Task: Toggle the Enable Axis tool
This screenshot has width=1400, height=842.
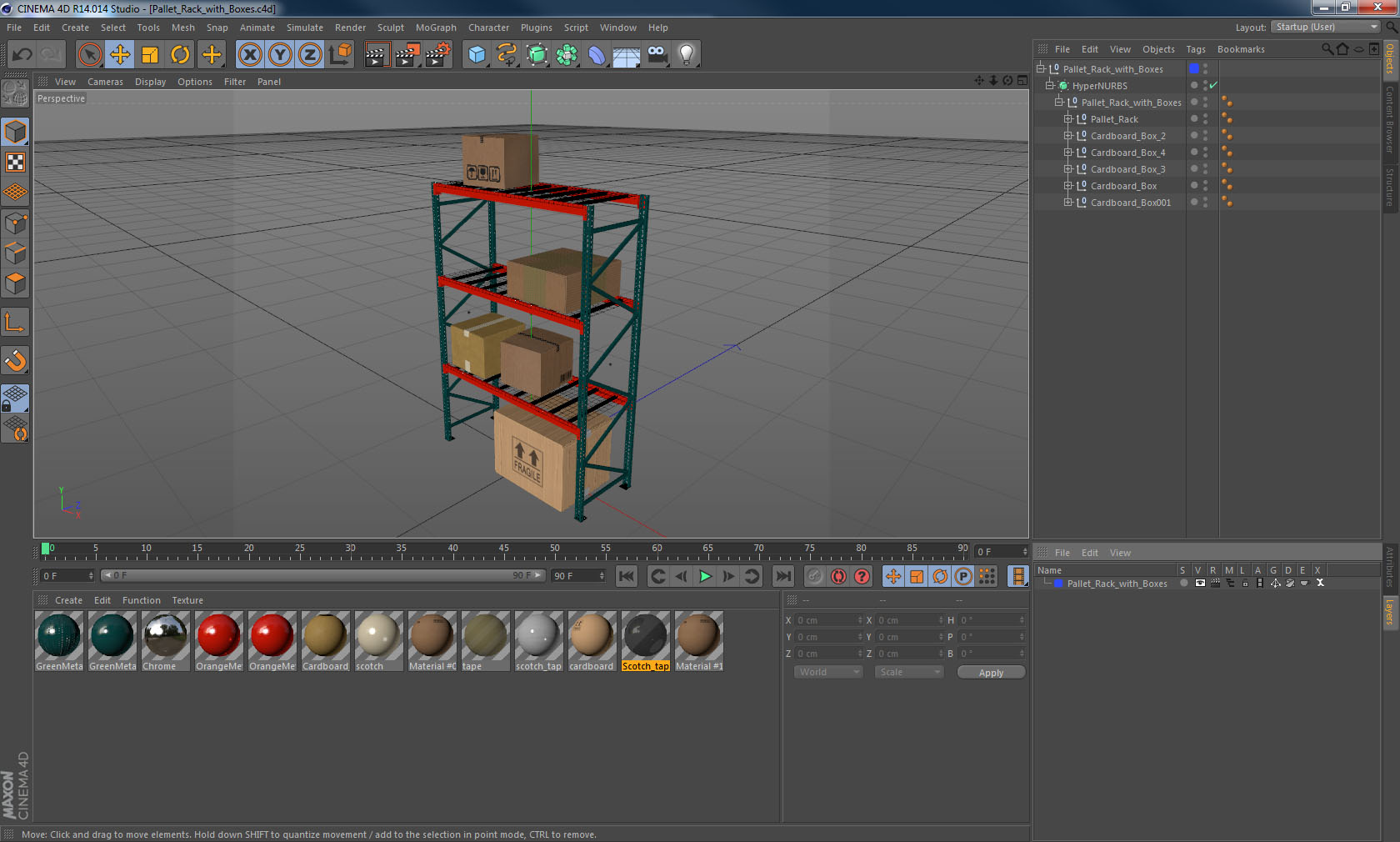Action: click(x=15, y=322)
